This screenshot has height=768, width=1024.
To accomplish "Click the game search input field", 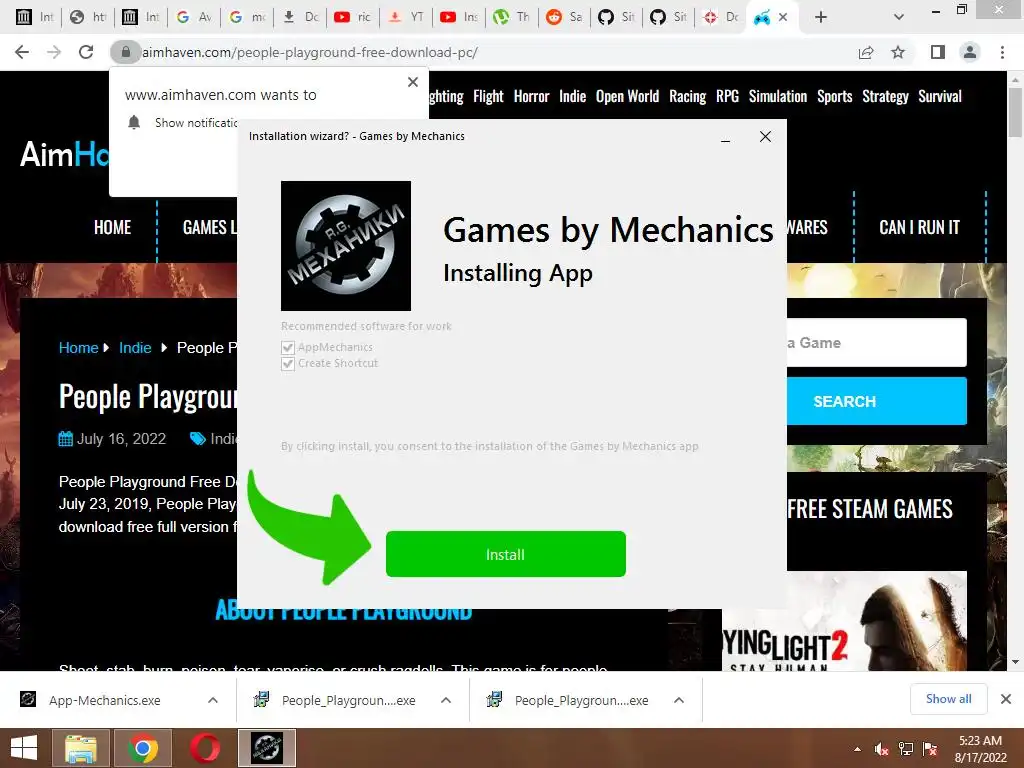I will click(x=876, y=343).
